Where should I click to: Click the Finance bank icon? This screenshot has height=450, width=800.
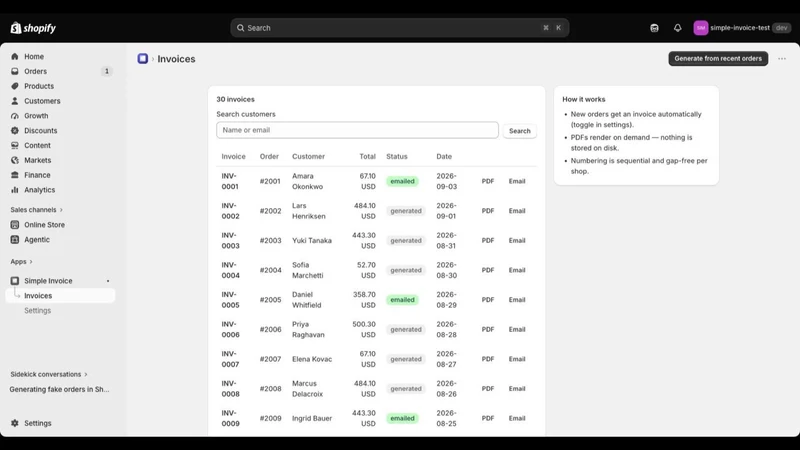15,175
